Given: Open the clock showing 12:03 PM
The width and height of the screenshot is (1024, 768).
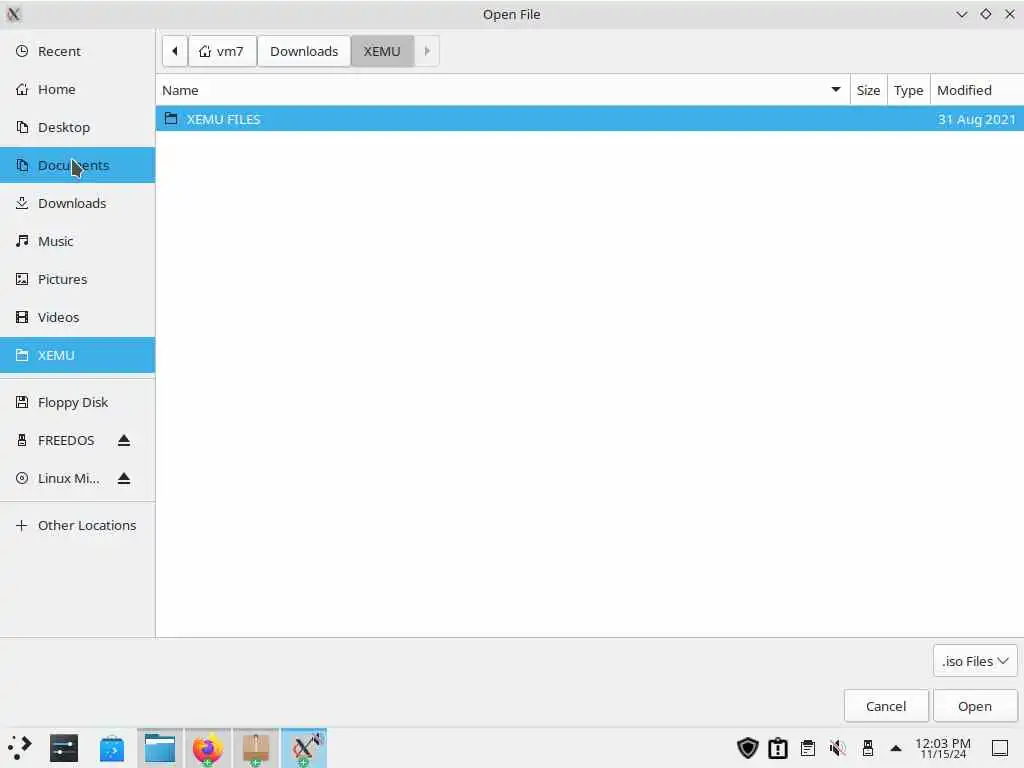Looking at the screenshot, I should (943, 748).
